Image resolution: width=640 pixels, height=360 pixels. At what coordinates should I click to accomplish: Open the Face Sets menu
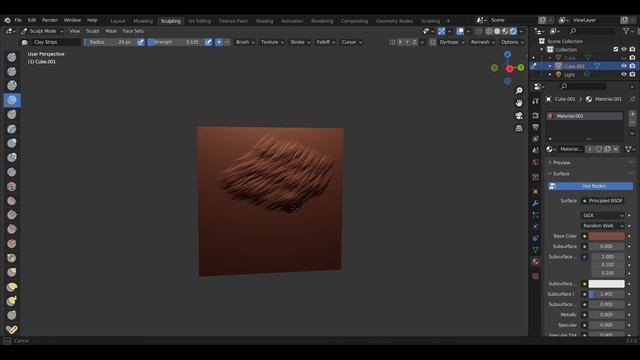133,31
